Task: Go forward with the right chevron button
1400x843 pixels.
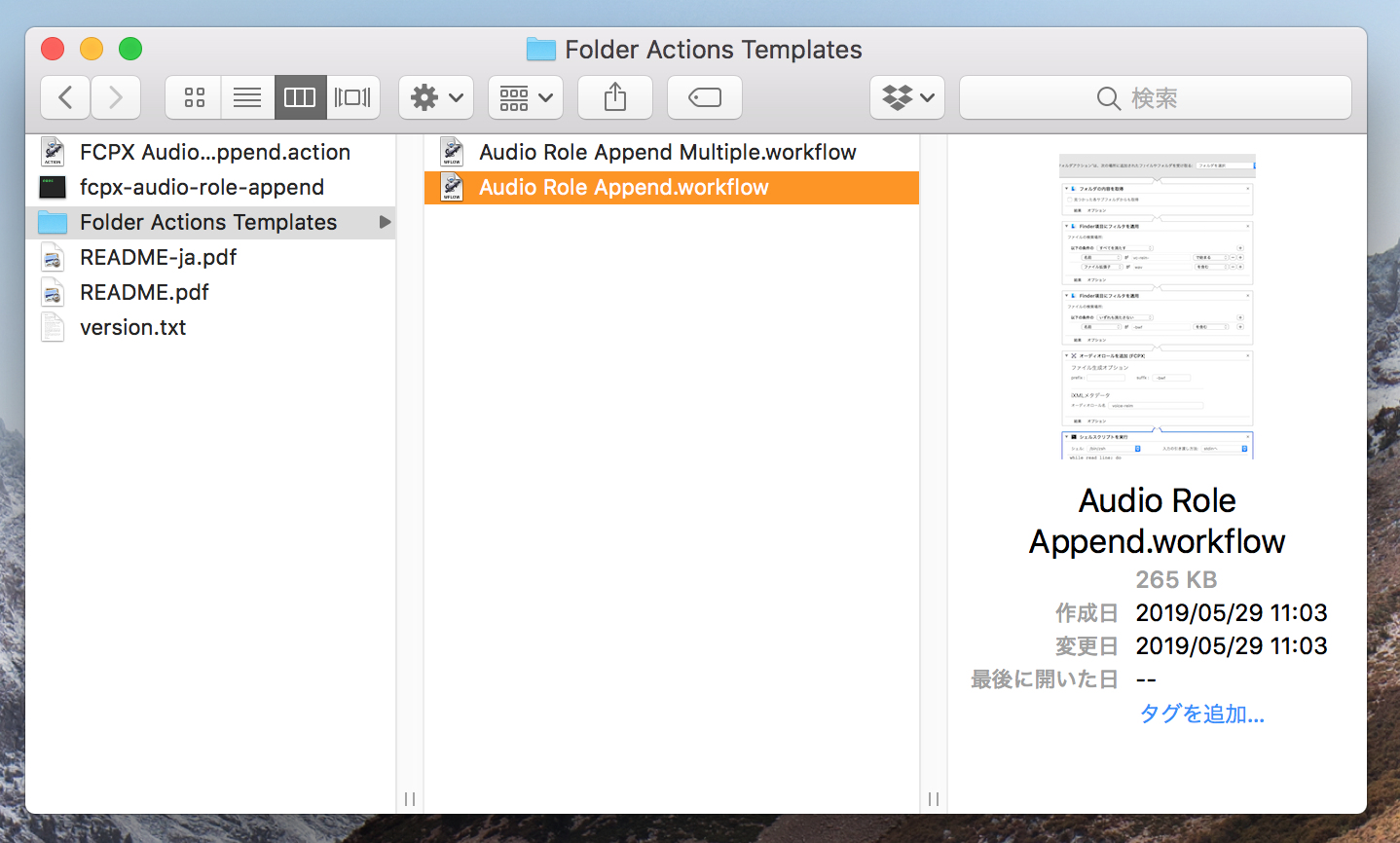Action: 116,97
